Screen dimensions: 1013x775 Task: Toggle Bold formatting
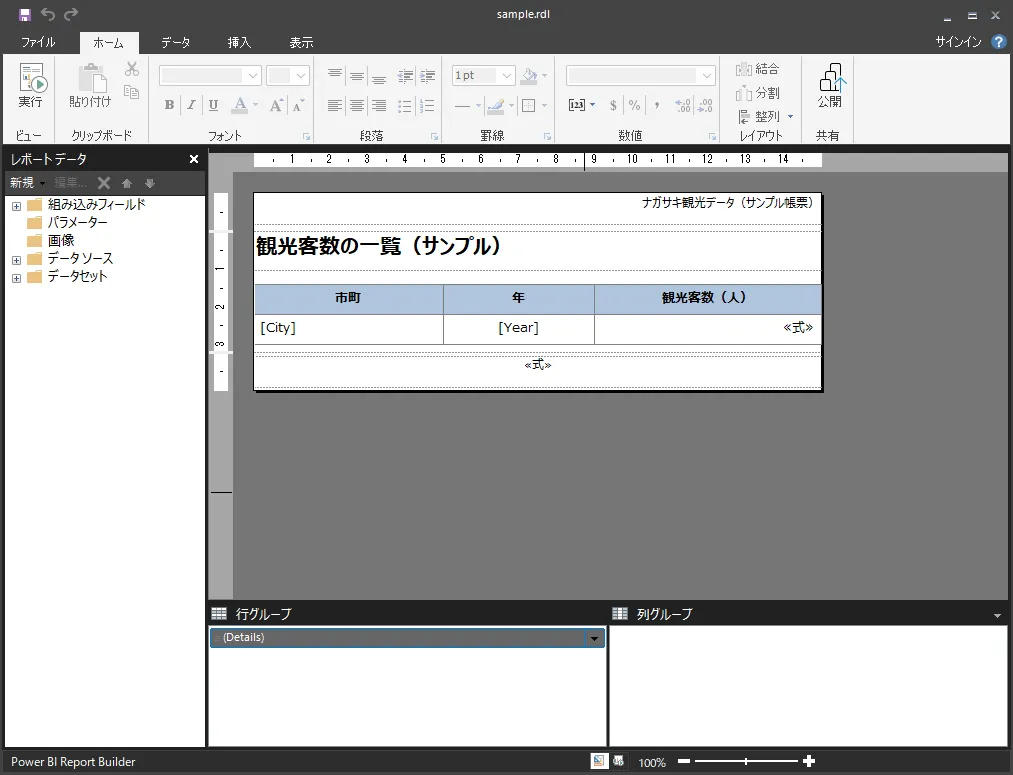tap(169, 105)
